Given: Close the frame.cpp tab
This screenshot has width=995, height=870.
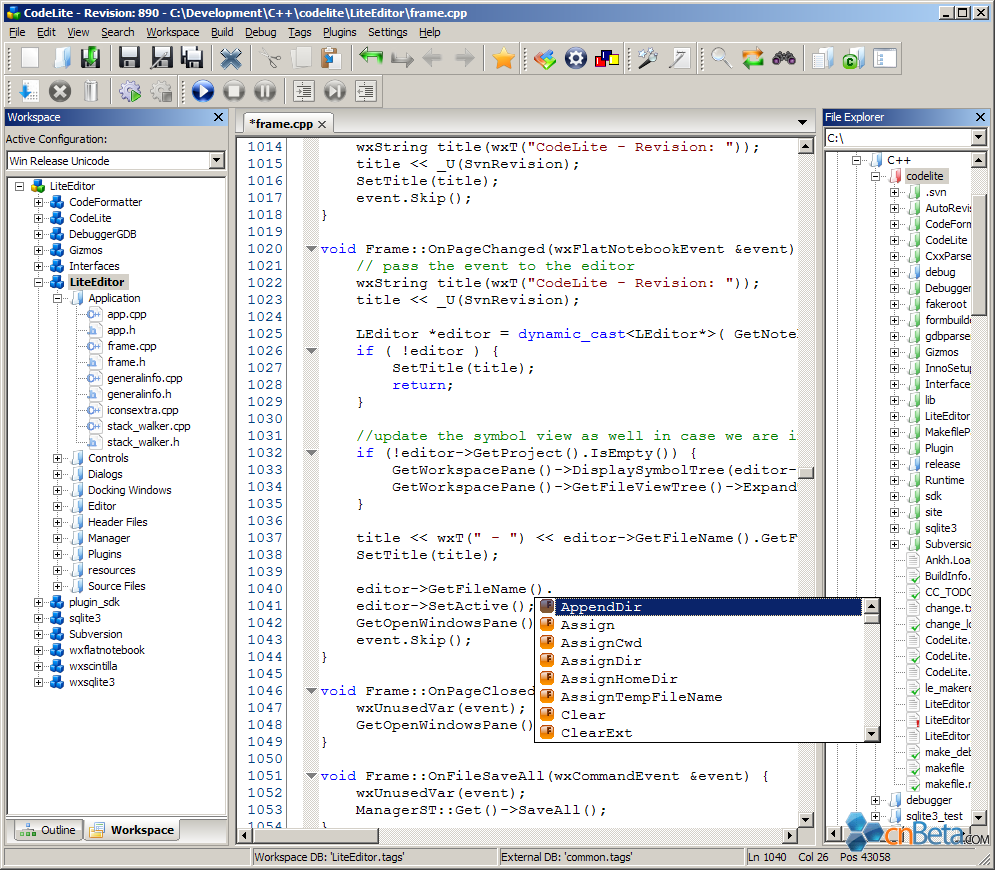Looking at the screenshot, I should click(322, 124).
